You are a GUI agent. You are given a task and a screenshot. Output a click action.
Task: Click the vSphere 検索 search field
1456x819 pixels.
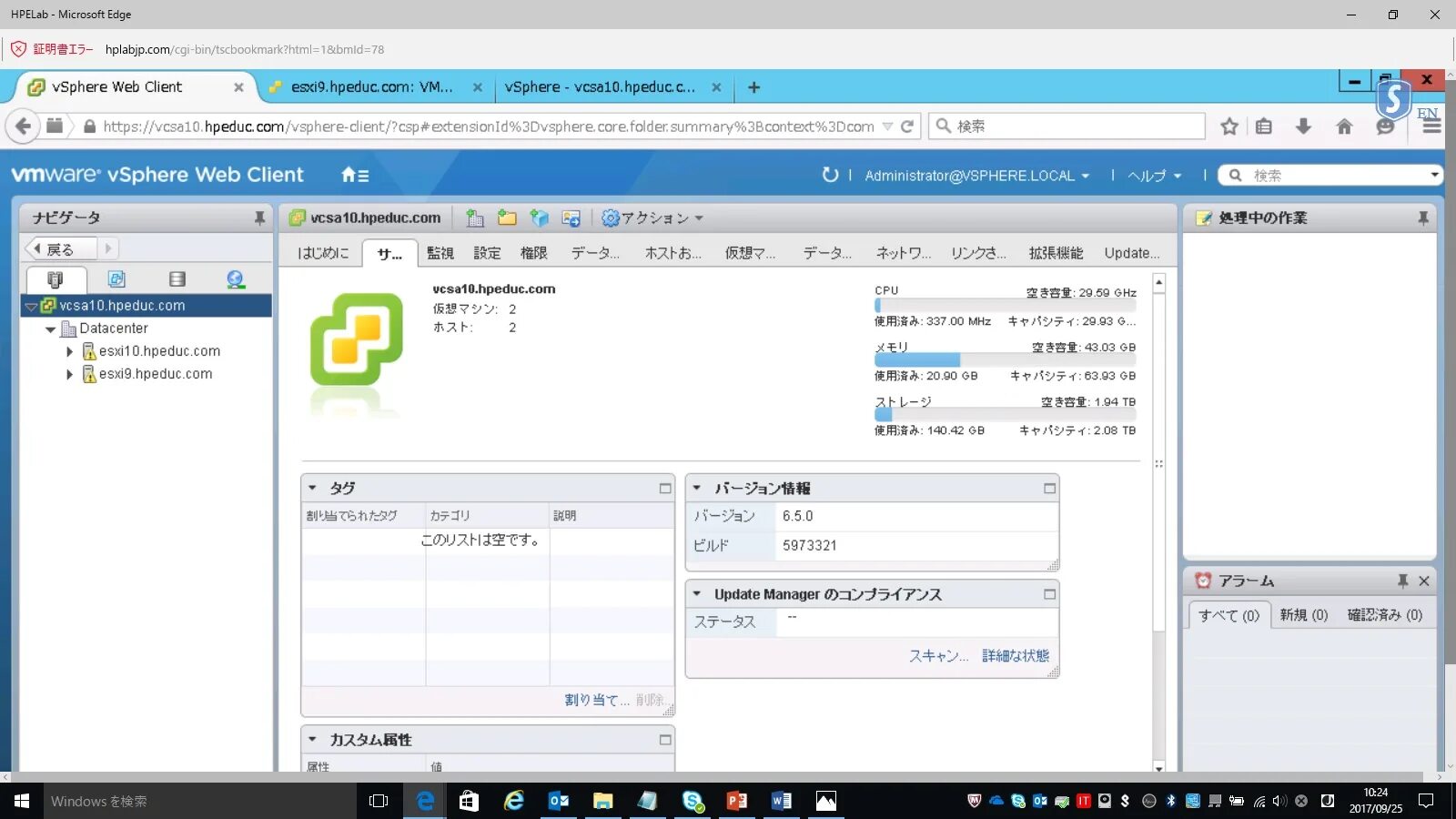[1332, 175]
